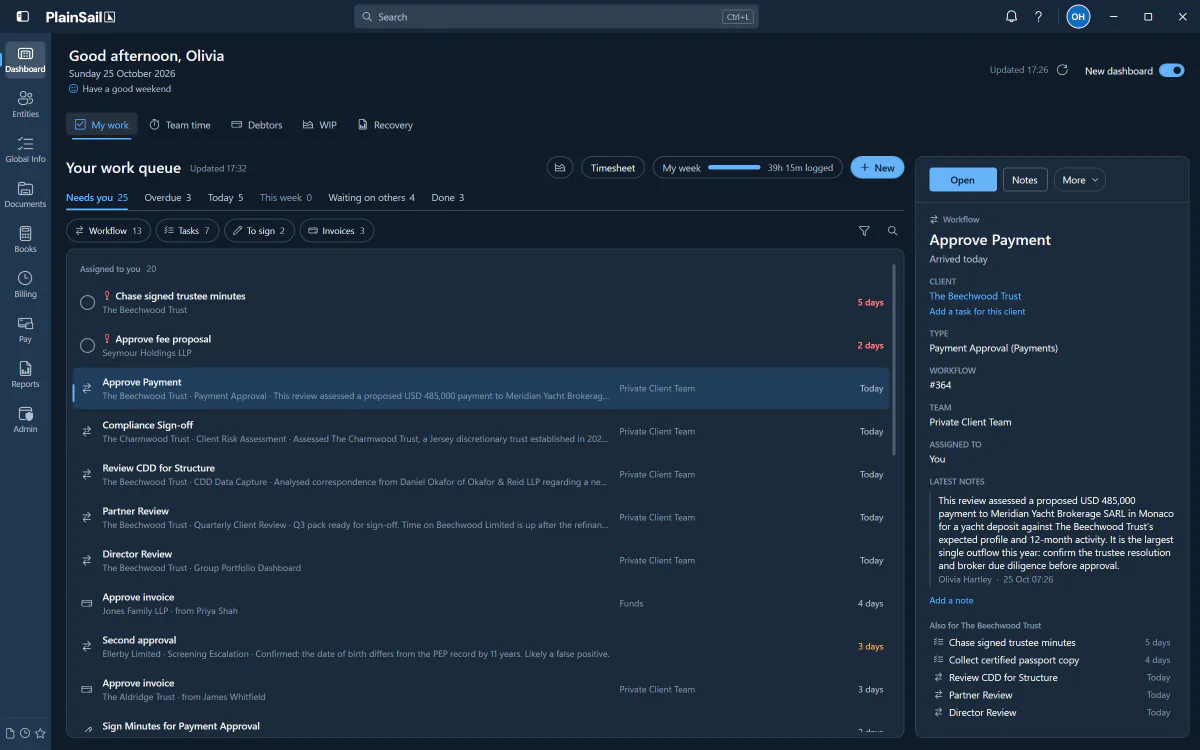Open Chase signed trustee minutes in Also for panel

pyautogui.click(x=1050, y=643)
